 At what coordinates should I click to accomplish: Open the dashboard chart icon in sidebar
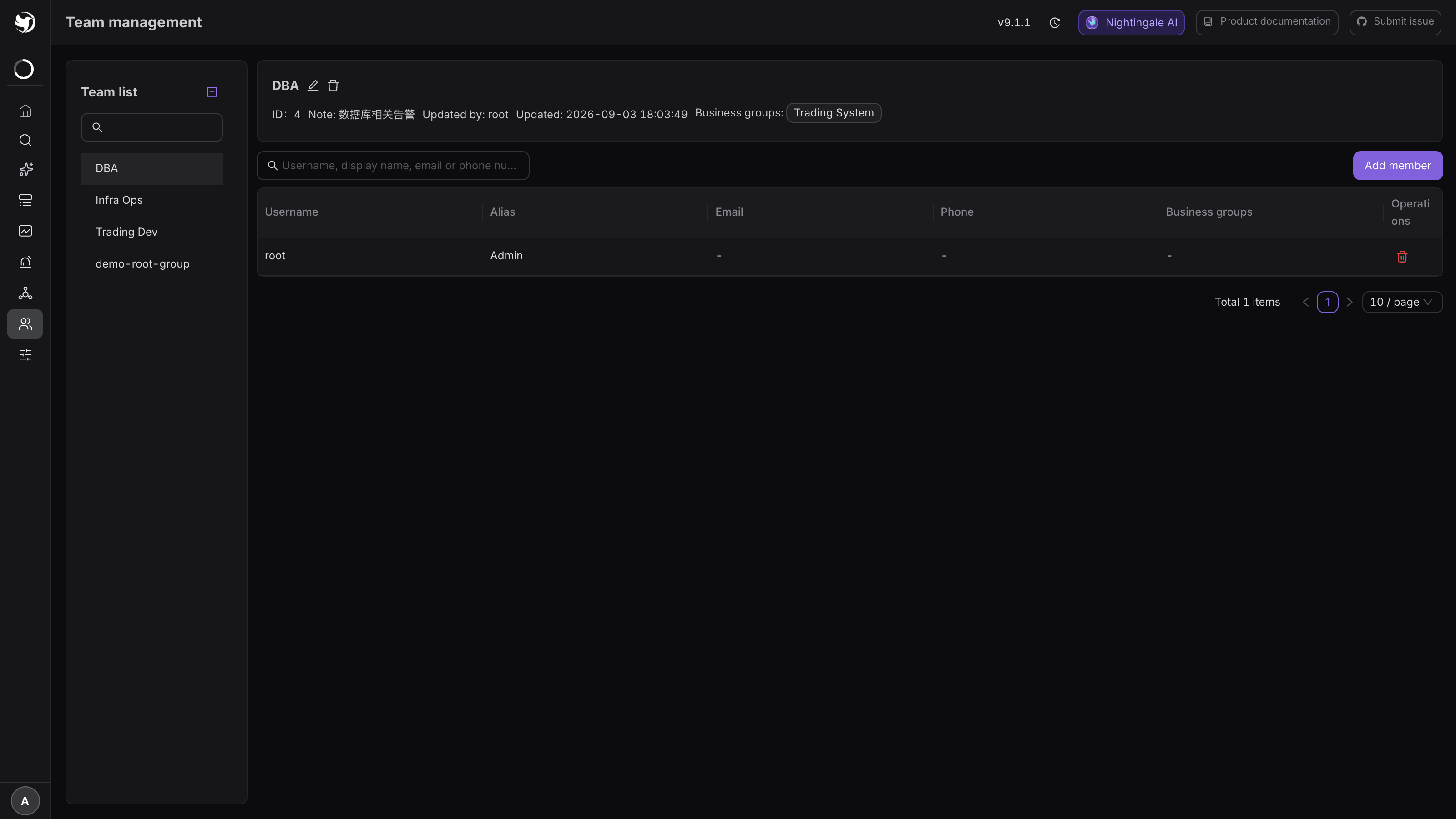(25, 231)
